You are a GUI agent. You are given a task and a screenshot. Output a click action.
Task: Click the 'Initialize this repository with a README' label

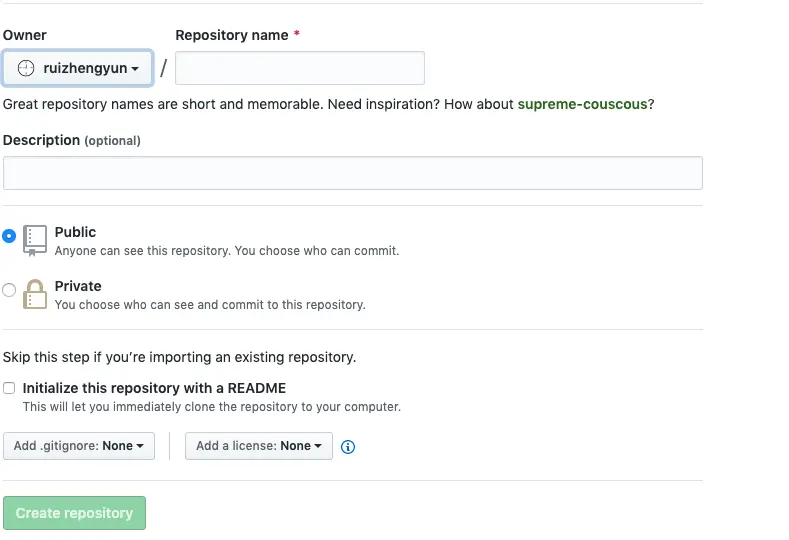[x=154, y=388]
